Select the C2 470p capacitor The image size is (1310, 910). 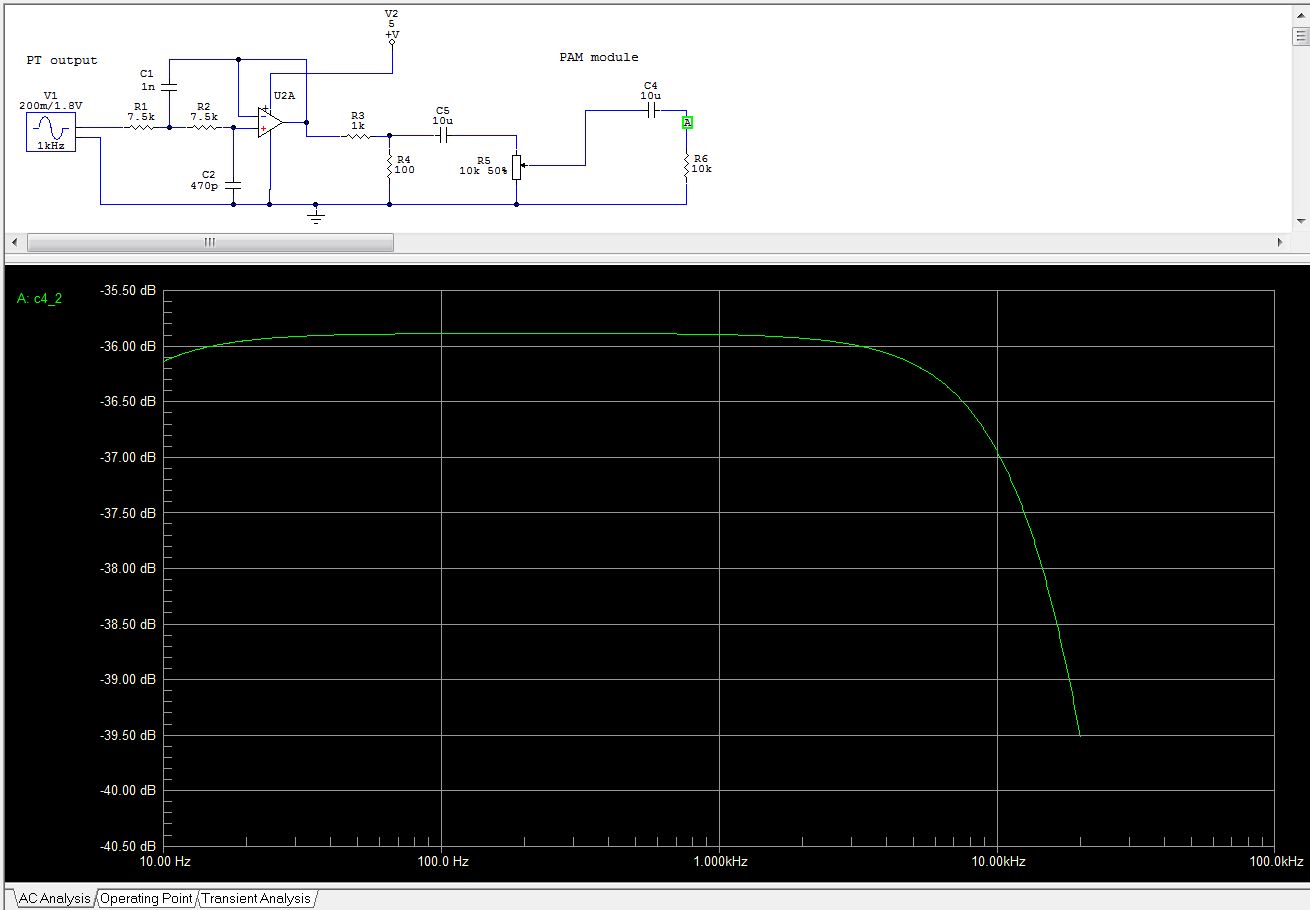233,185
